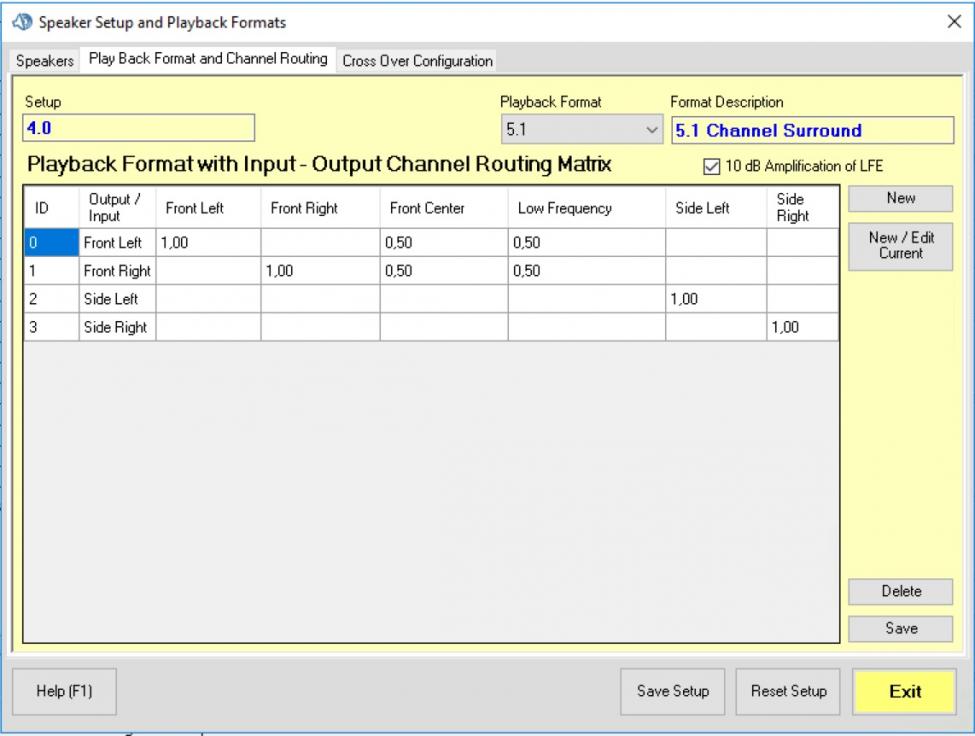Click the yellow Exit button
This screenshot has height=736, width=975.
[x=904, y=691]
